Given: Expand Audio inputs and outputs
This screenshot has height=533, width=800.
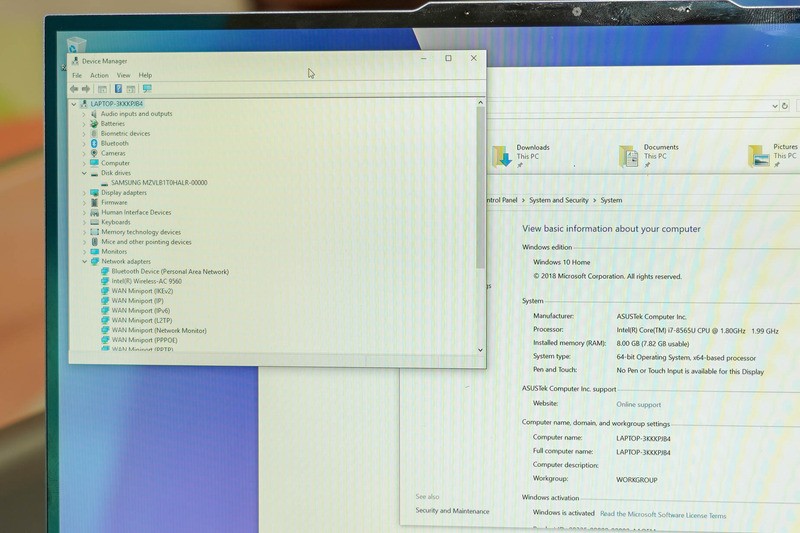Looking at the screenshot, I should [x=84, y=114].
